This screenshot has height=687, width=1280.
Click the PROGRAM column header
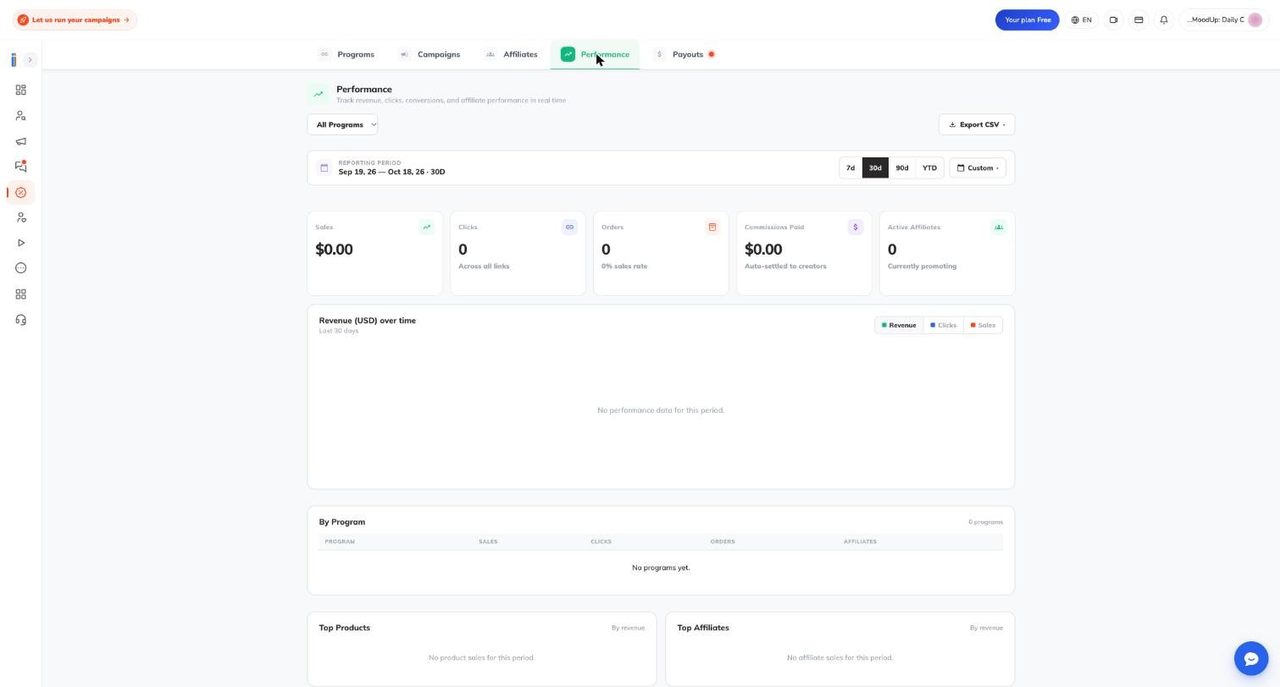click(x=340, y=542)
